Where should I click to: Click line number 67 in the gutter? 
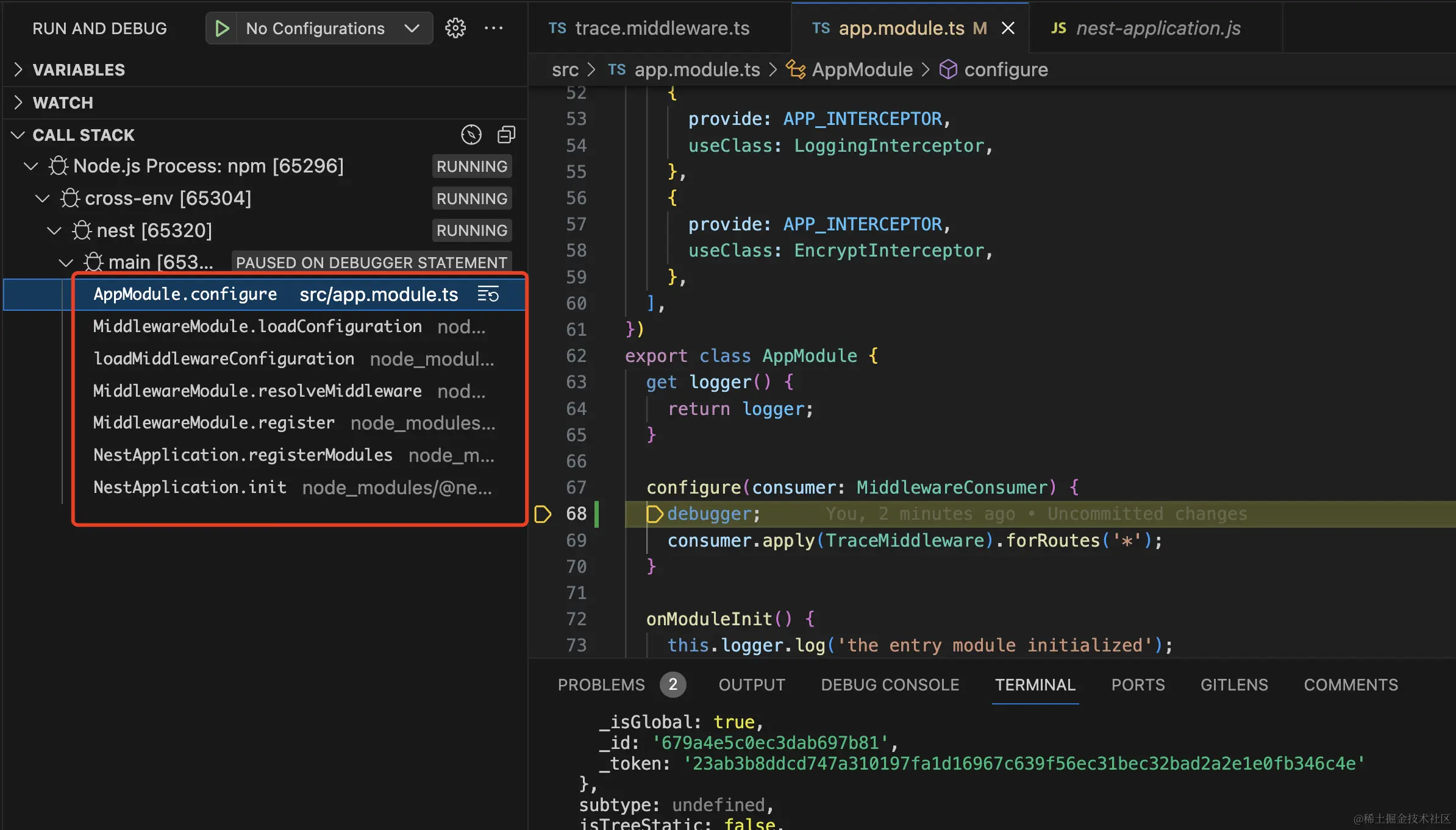click(x=576, y=488)
